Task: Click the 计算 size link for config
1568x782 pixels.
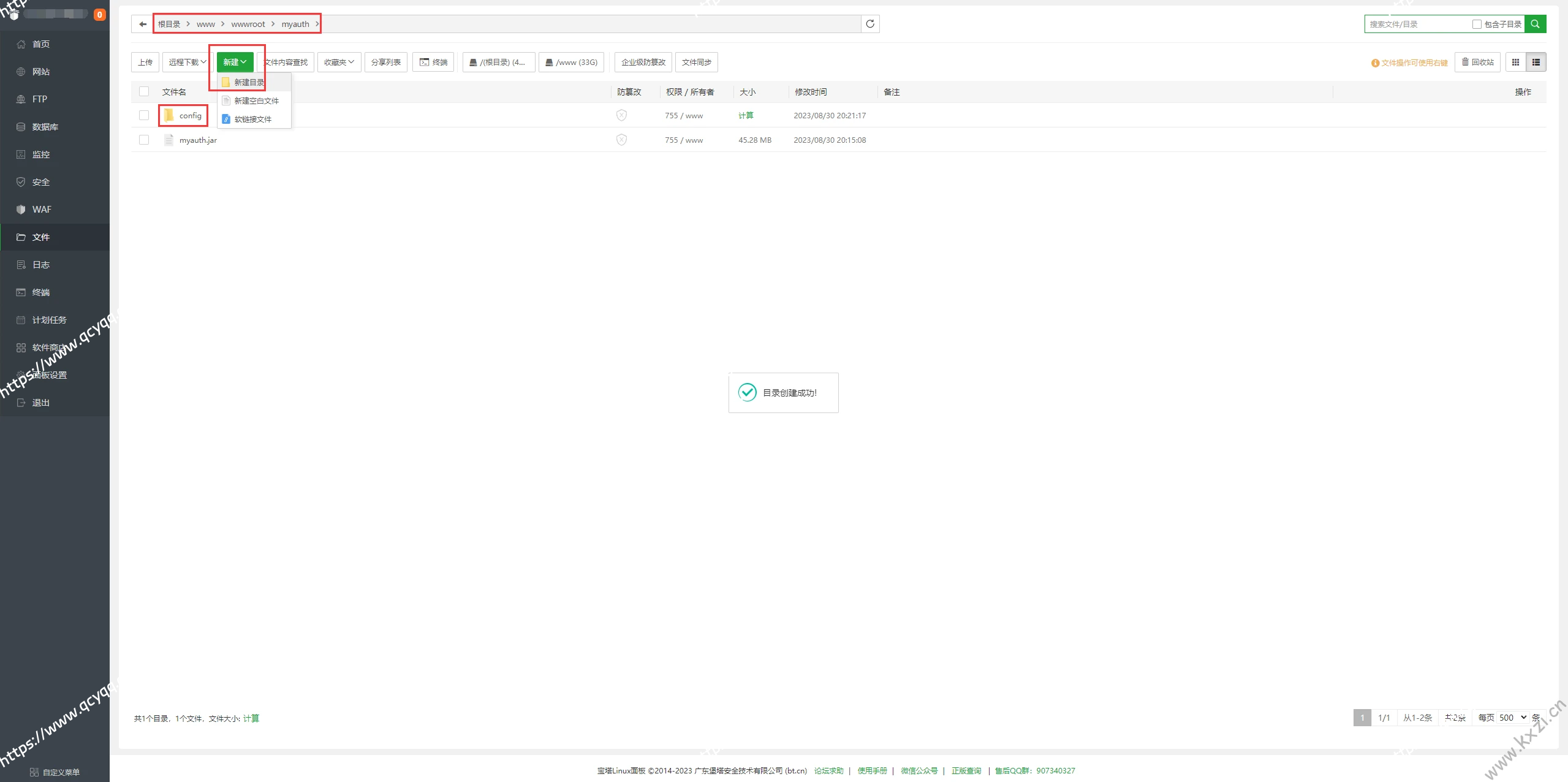Action: pos(746,115)
